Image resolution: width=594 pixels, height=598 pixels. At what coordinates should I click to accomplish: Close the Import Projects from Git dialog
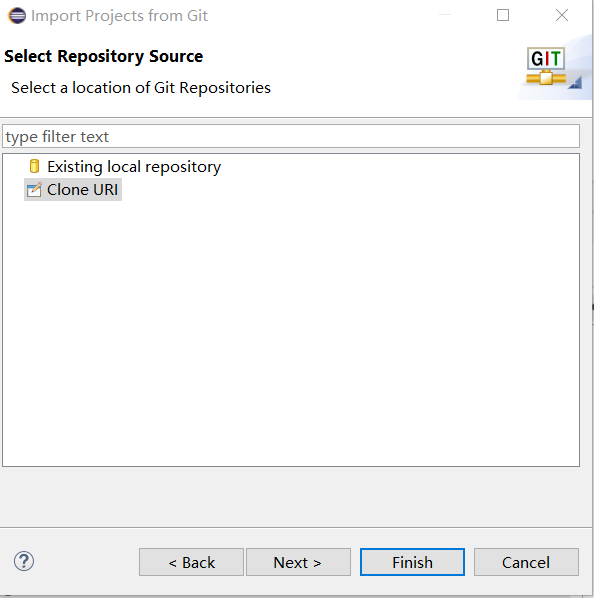point(562,15)
